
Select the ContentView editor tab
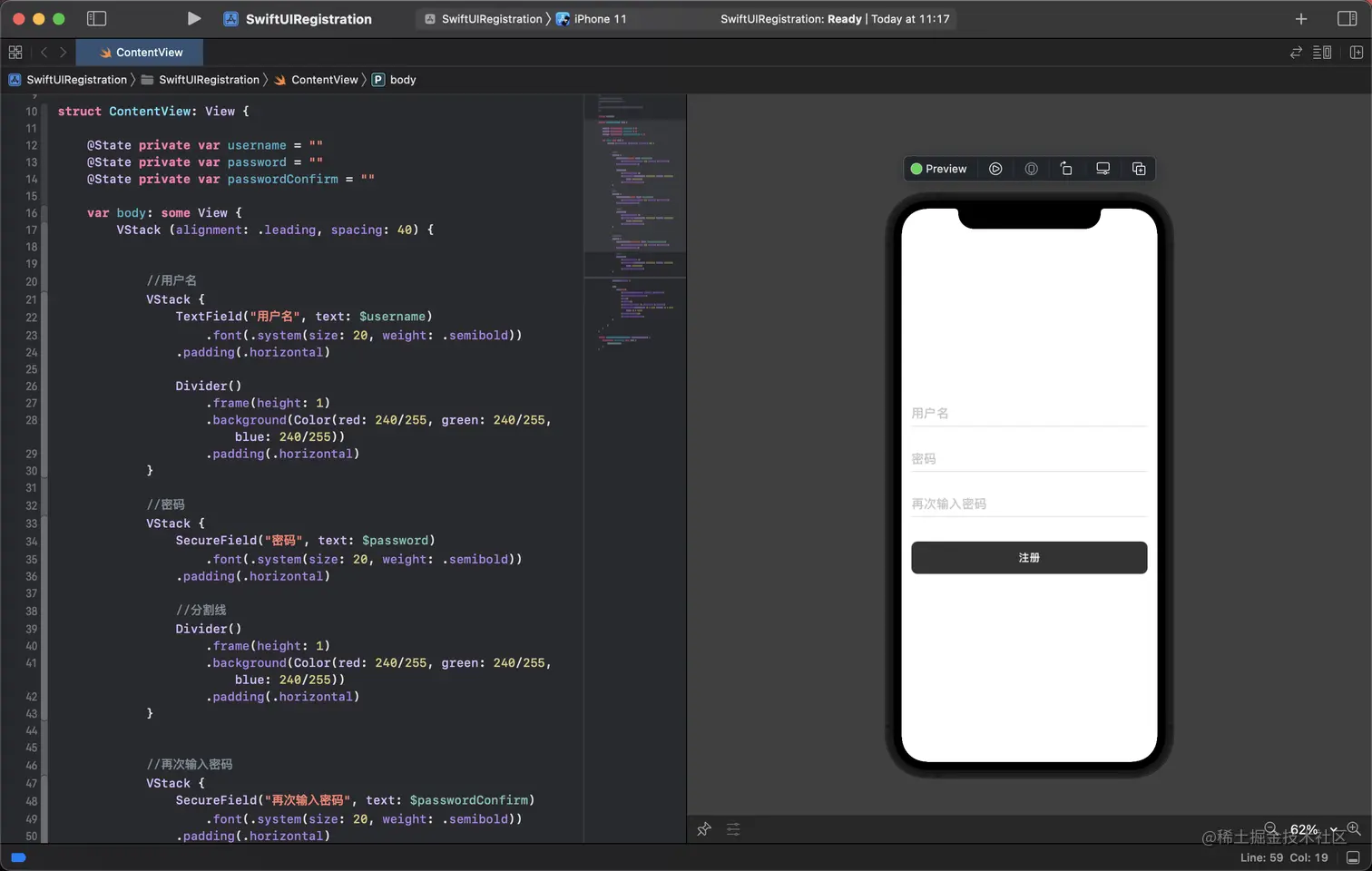(140, 53)
